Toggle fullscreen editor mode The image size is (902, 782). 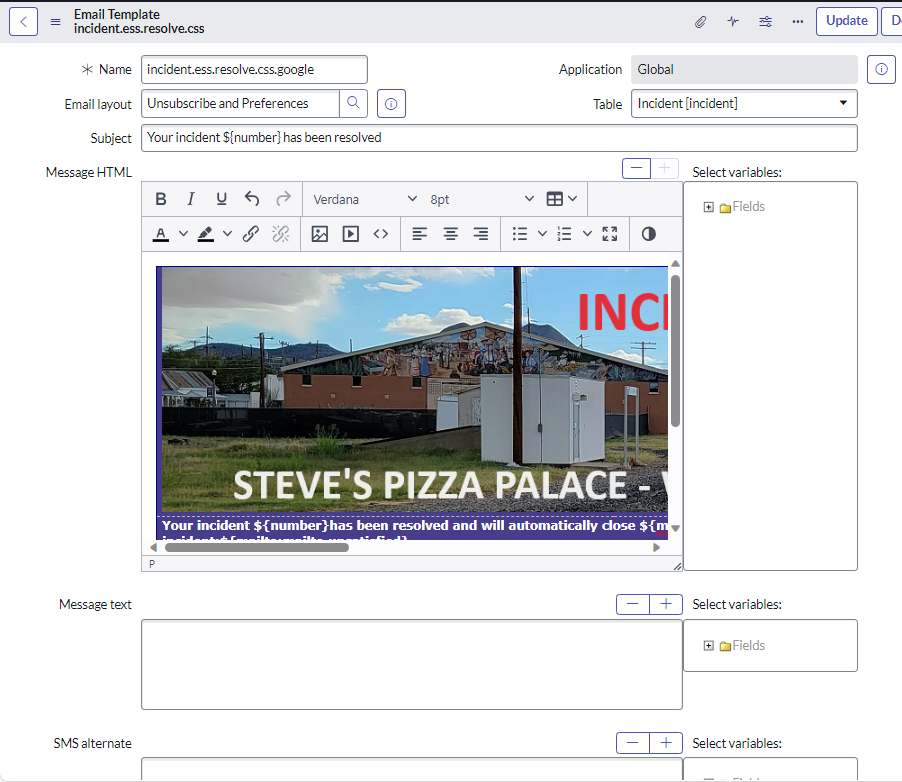pos(610,234)
